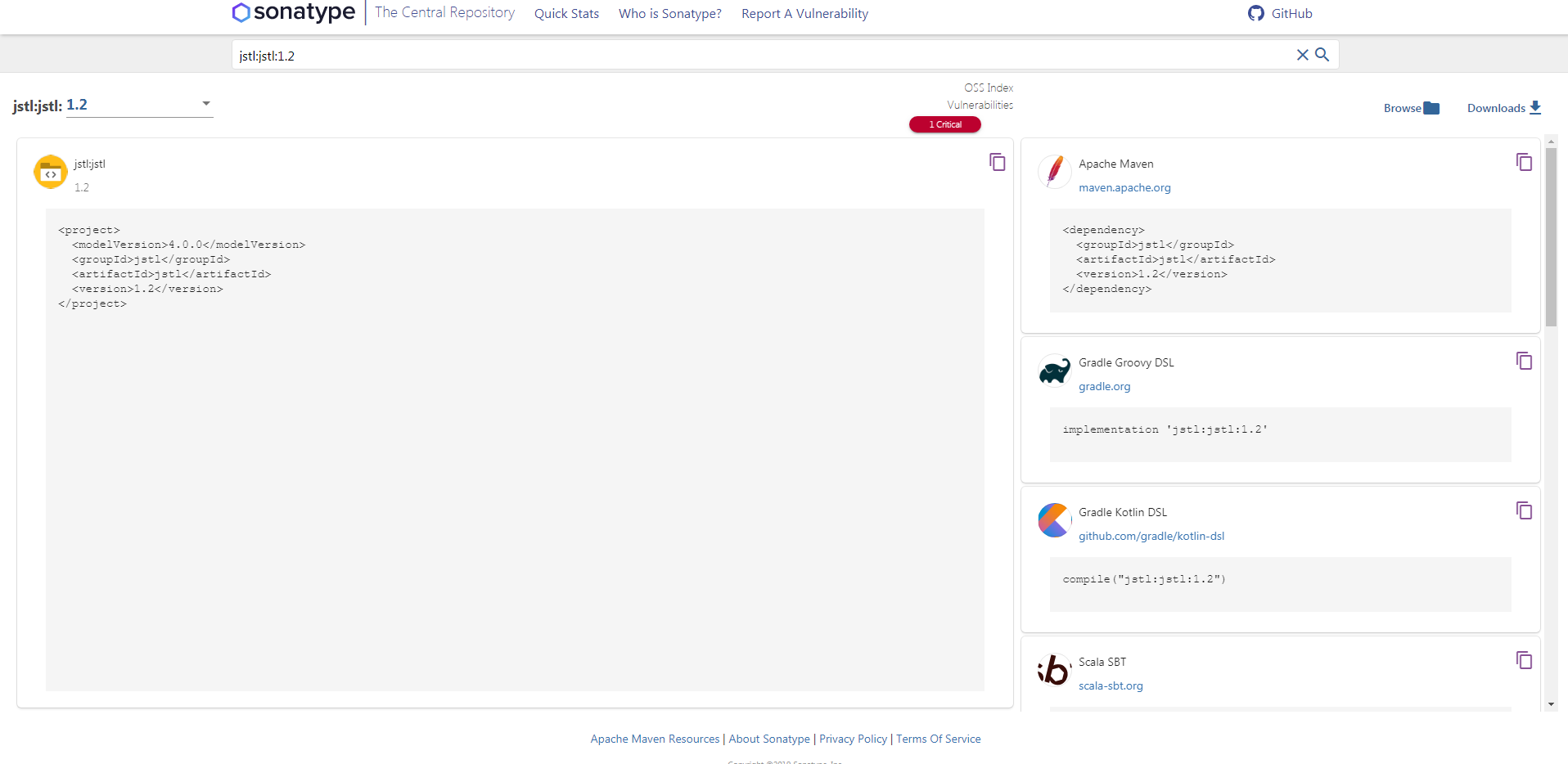Click the implementation 'jstl:jstl:1.2' code line

1165,429
